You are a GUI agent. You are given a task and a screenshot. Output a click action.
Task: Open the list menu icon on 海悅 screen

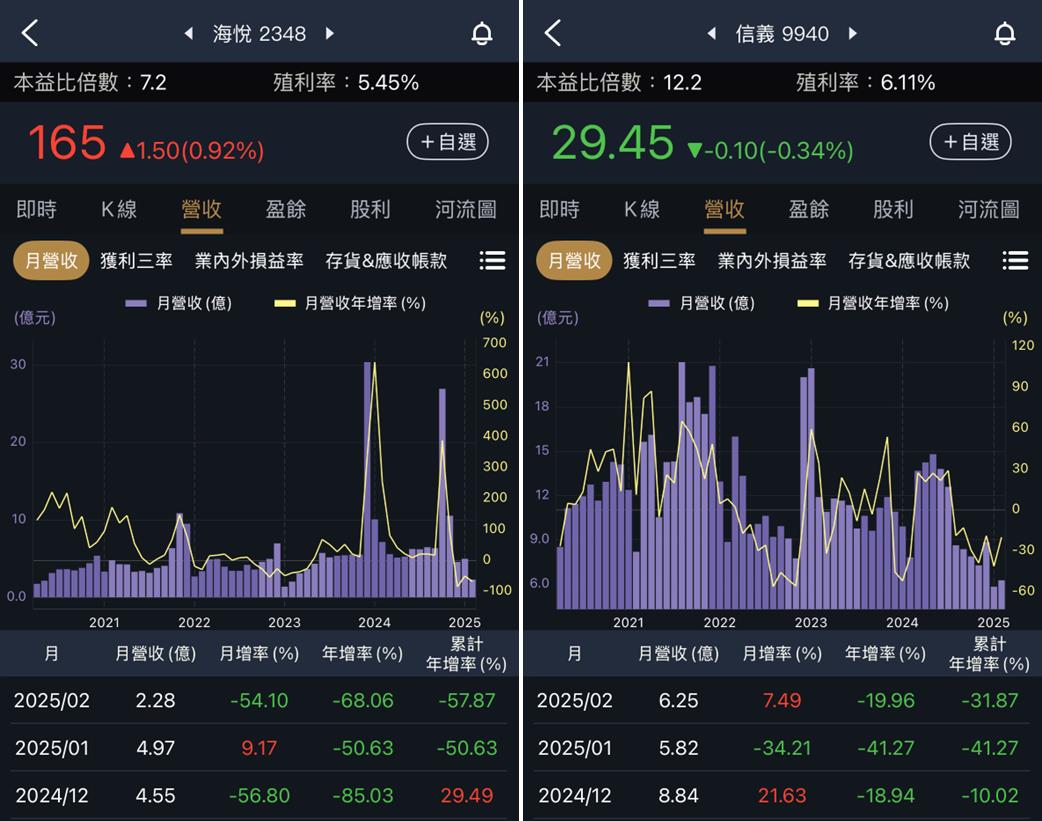[x=492, y=261]
